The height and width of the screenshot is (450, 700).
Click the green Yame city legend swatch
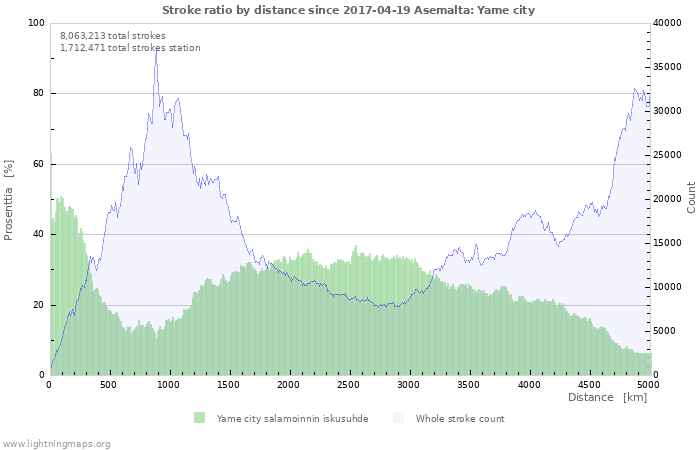point(200,418)
